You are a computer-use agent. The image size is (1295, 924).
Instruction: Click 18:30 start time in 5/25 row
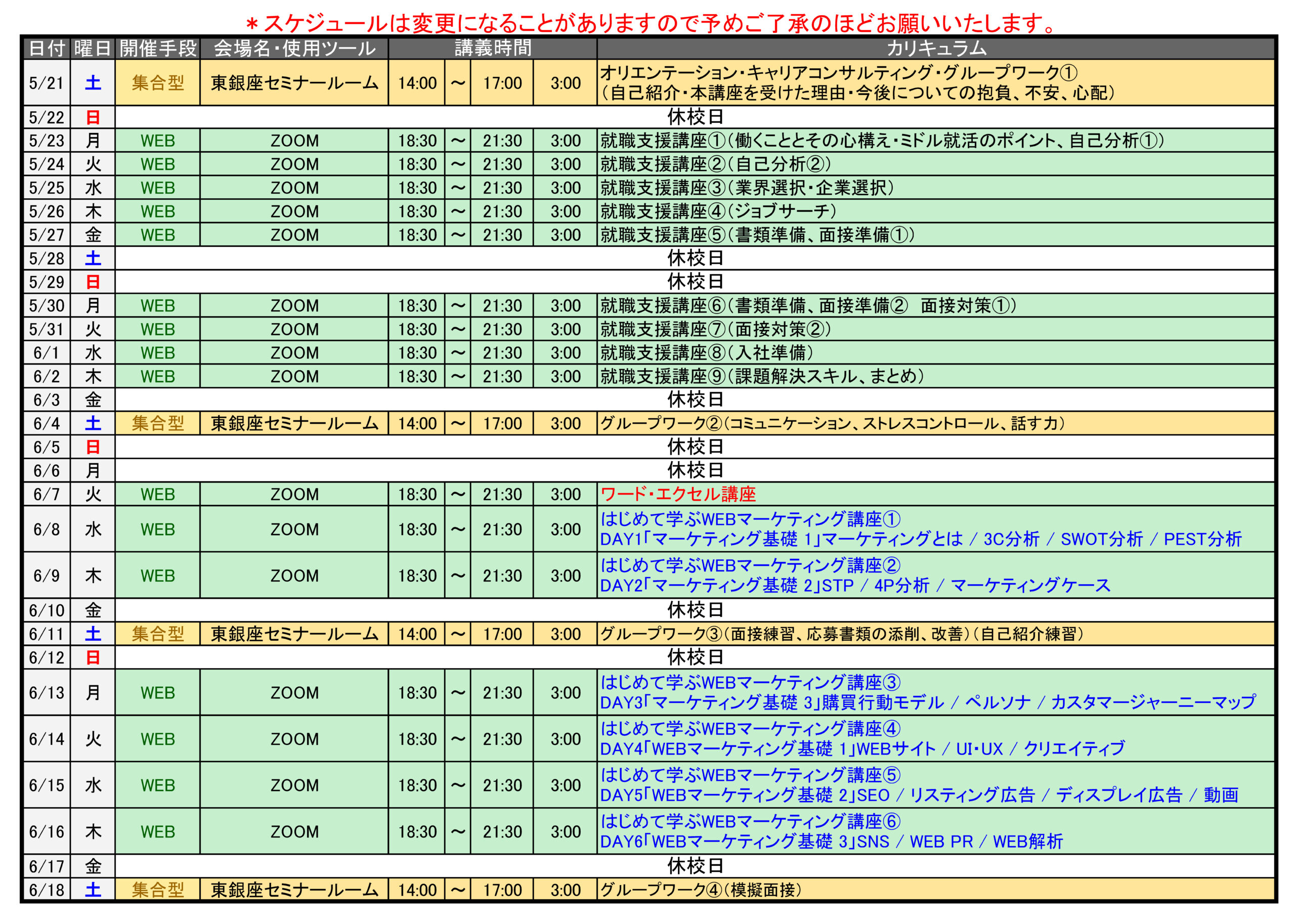click(x=417, y=188)
